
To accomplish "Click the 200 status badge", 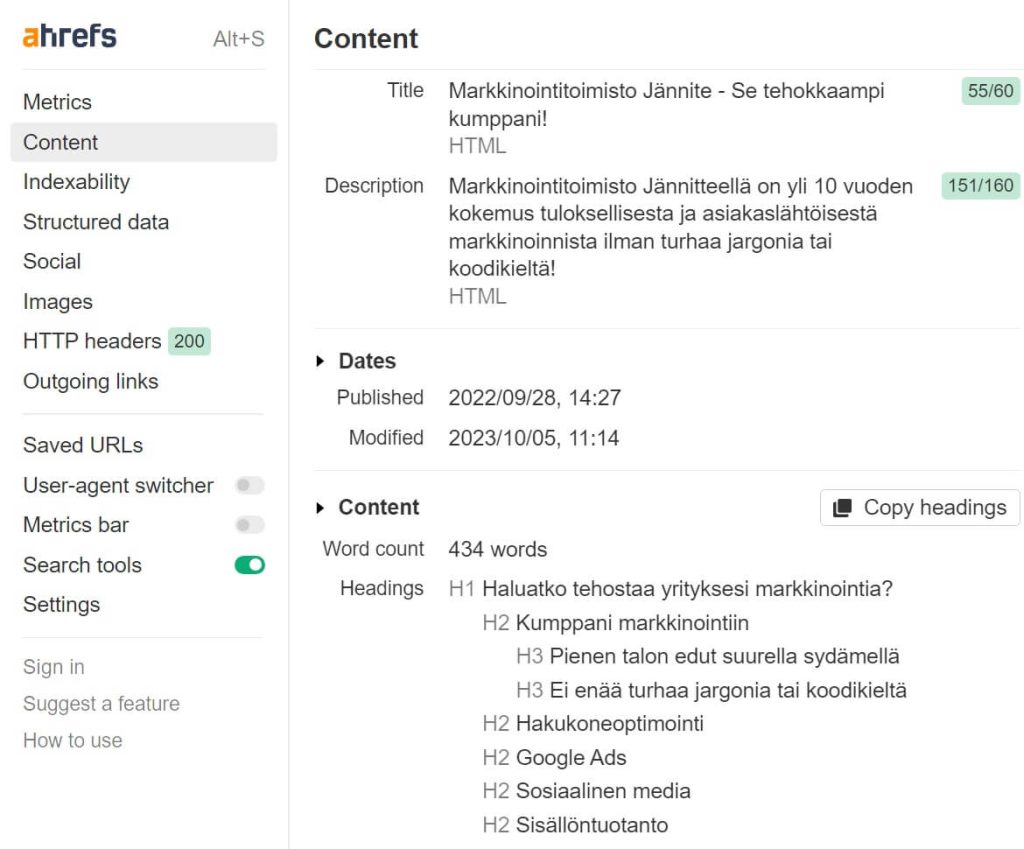I will click(189, 341).
